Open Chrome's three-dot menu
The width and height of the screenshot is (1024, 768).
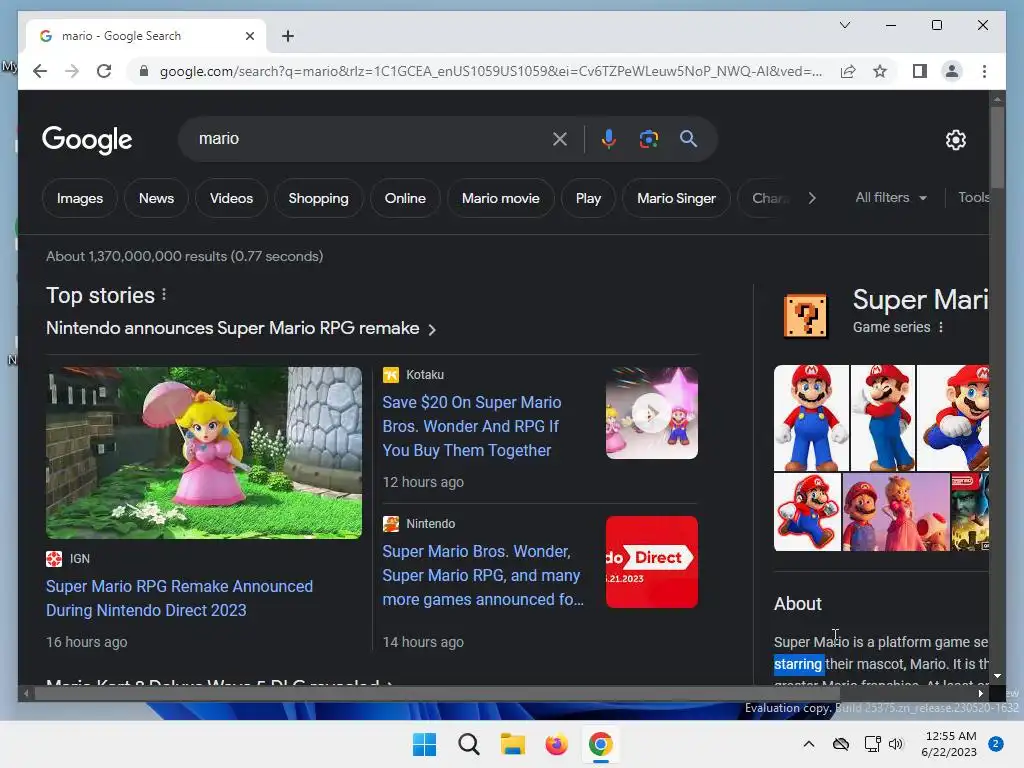click(984, 71)
